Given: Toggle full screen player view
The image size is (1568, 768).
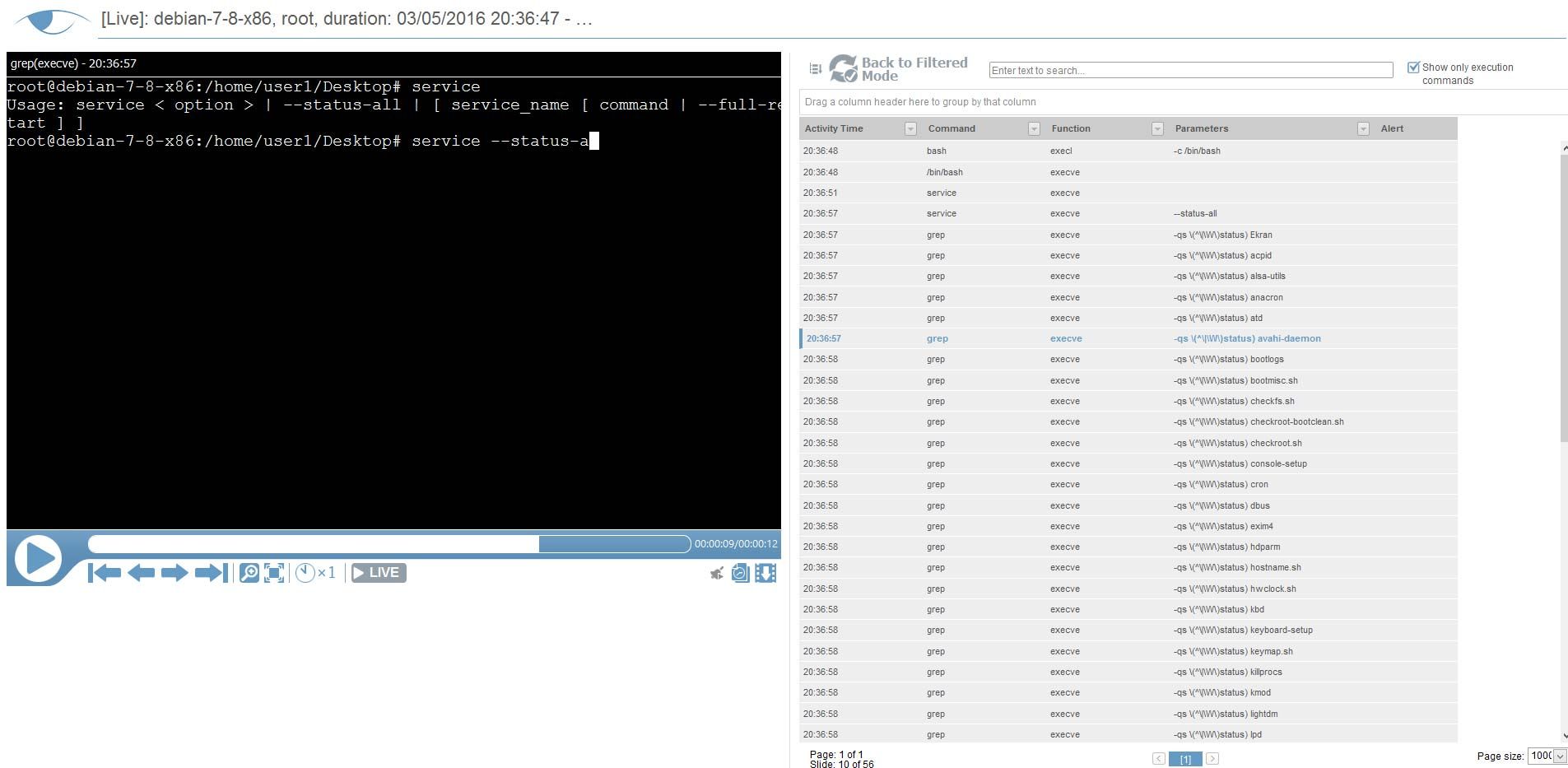Looking at the screenshot, I should click(x=274, y=573).
